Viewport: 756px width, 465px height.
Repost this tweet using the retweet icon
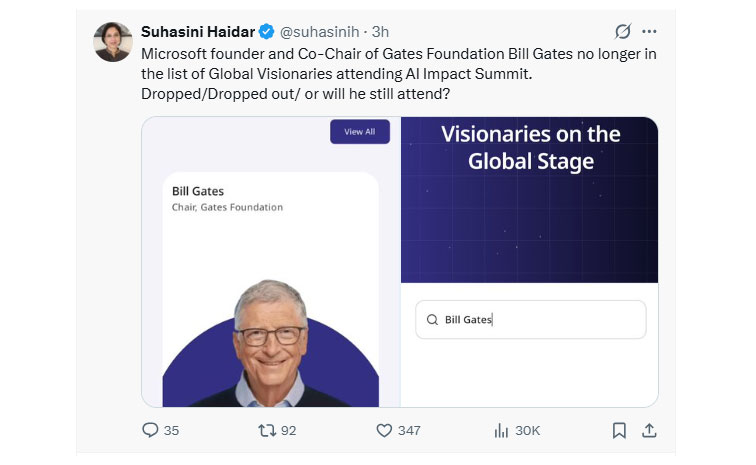265,430
